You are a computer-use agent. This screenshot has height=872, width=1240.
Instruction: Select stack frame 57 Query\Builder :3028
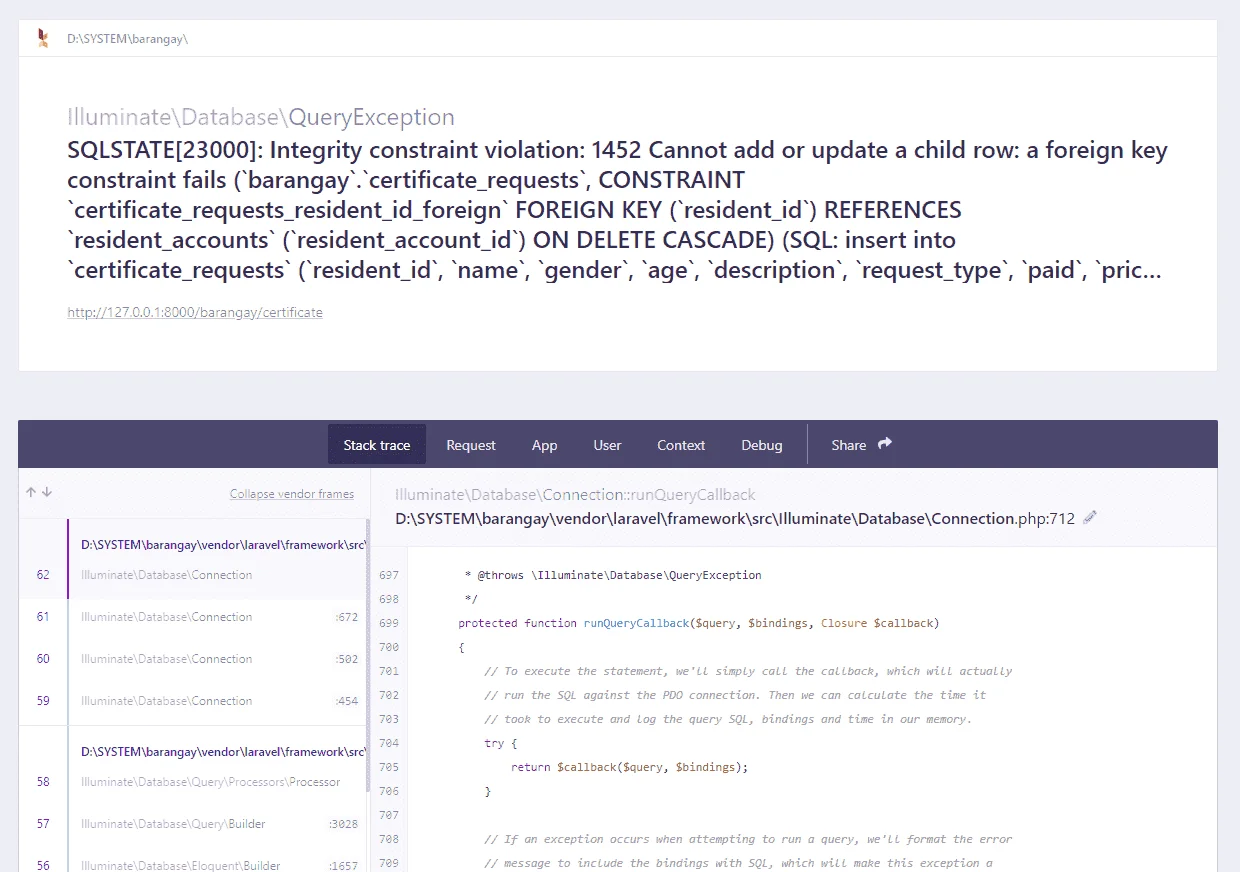pyautogui.click(x=193, y=824)
